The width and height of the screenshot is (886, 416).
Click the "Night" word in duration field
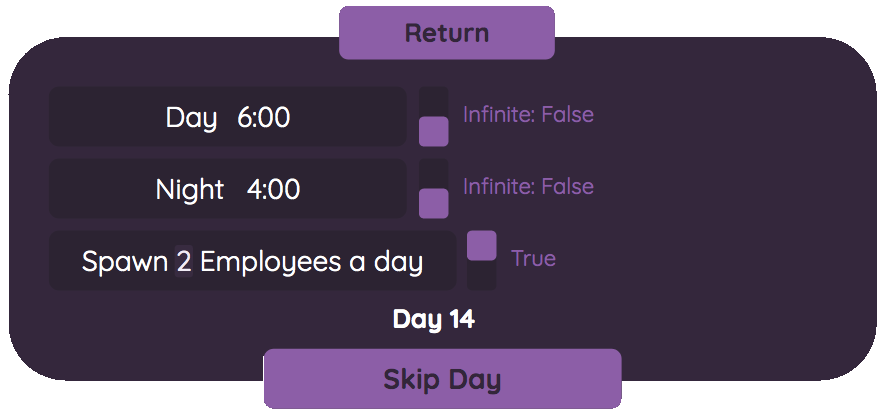[x=189, y=190]
